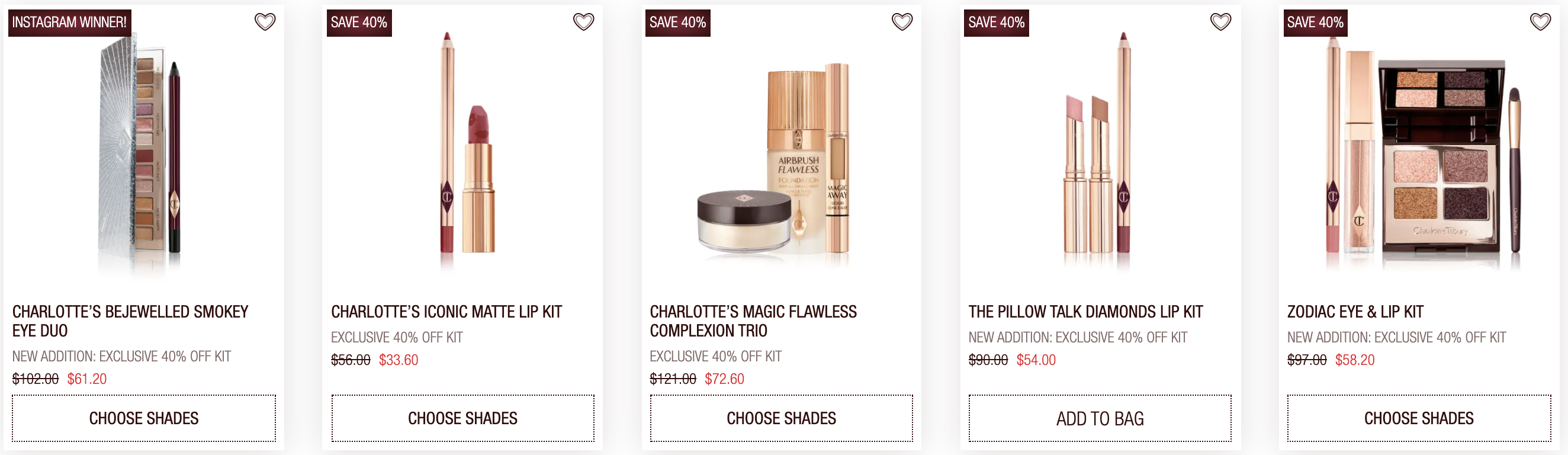Choose shades for Magic Flawless Complexion Trio
The width and height of the screenshot is (1568, 455).
(781, 418)
